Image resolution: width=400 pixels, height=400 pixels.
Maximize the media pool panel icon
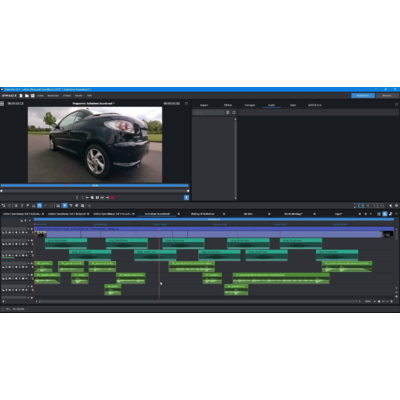click(x=396, y=104)
